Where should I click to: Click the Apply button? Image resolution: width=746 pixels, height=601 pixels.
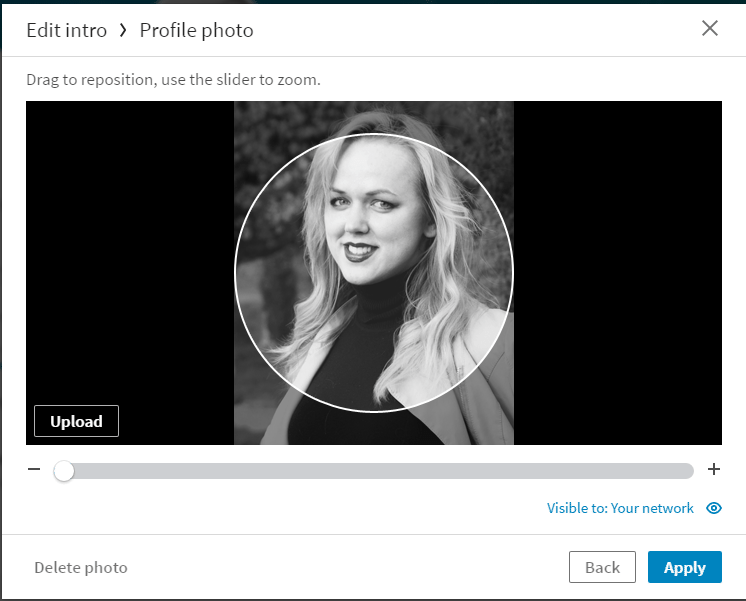click(685, 567)
